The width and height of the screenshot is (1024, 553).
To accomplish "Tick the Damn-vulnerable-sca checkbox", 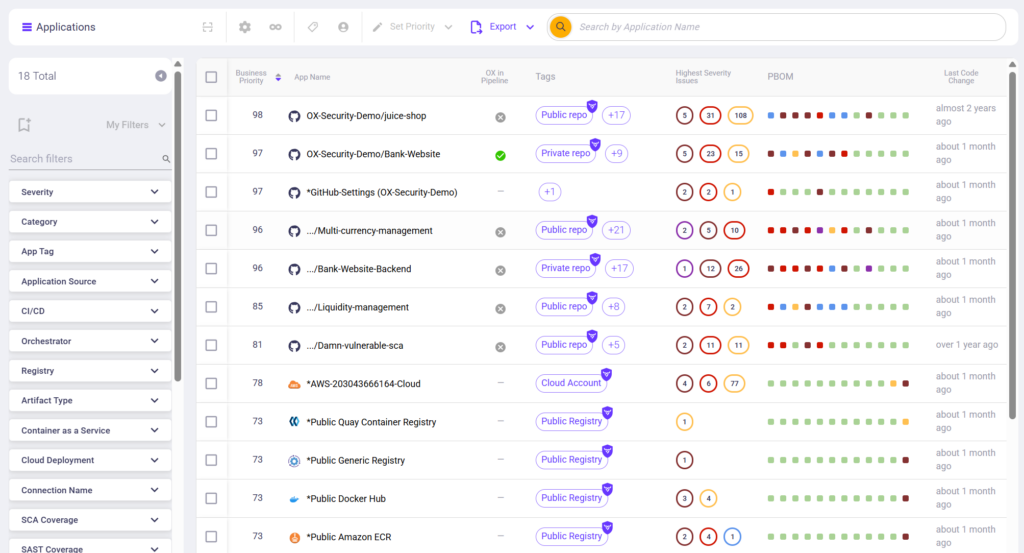I will (211, 345).
